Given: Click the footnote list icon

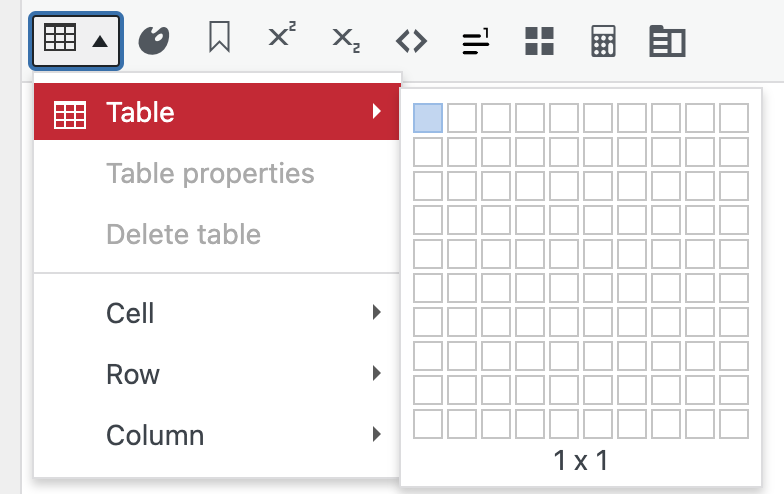Looking at the screenshot, I should click(x=475, y=40).
